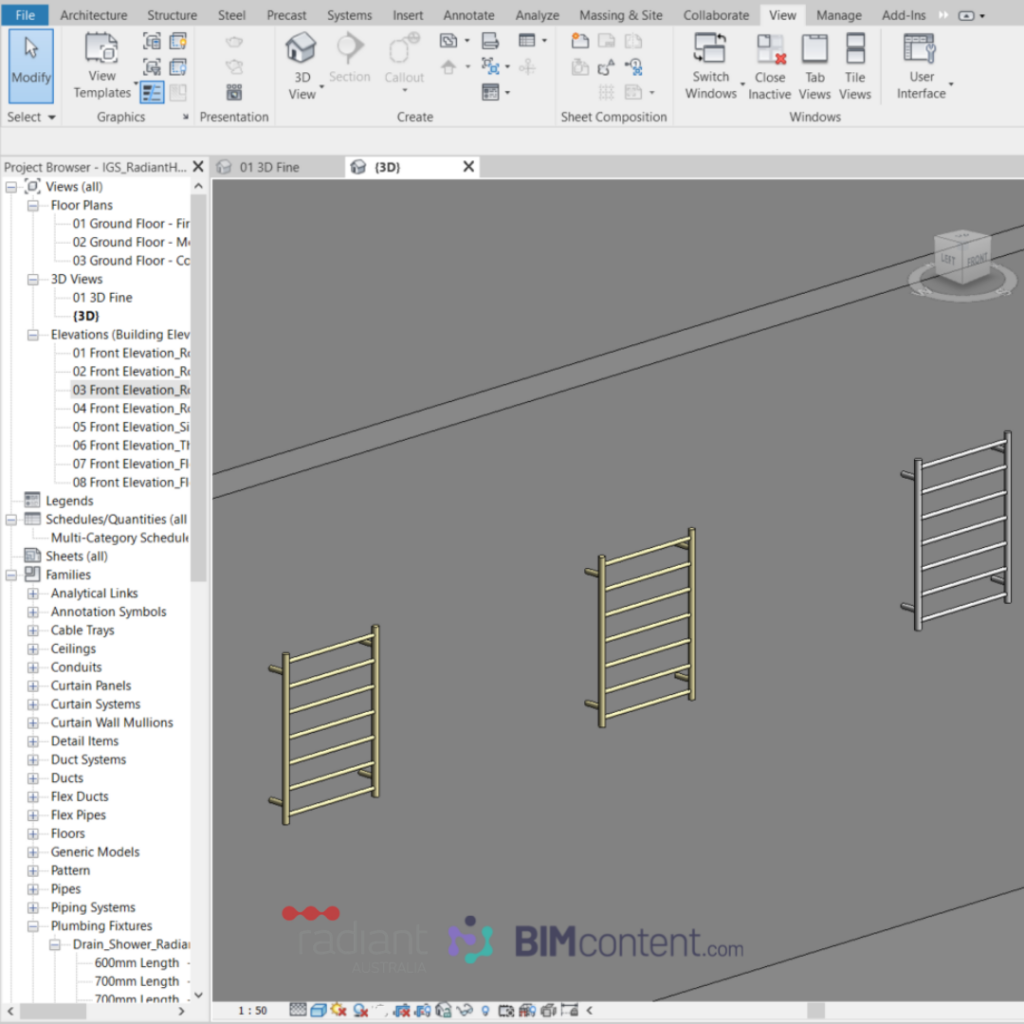This screenshot has width=1024, height=1024.
Task: Click the Tab Views button
Action: click(x=815, y=66)
